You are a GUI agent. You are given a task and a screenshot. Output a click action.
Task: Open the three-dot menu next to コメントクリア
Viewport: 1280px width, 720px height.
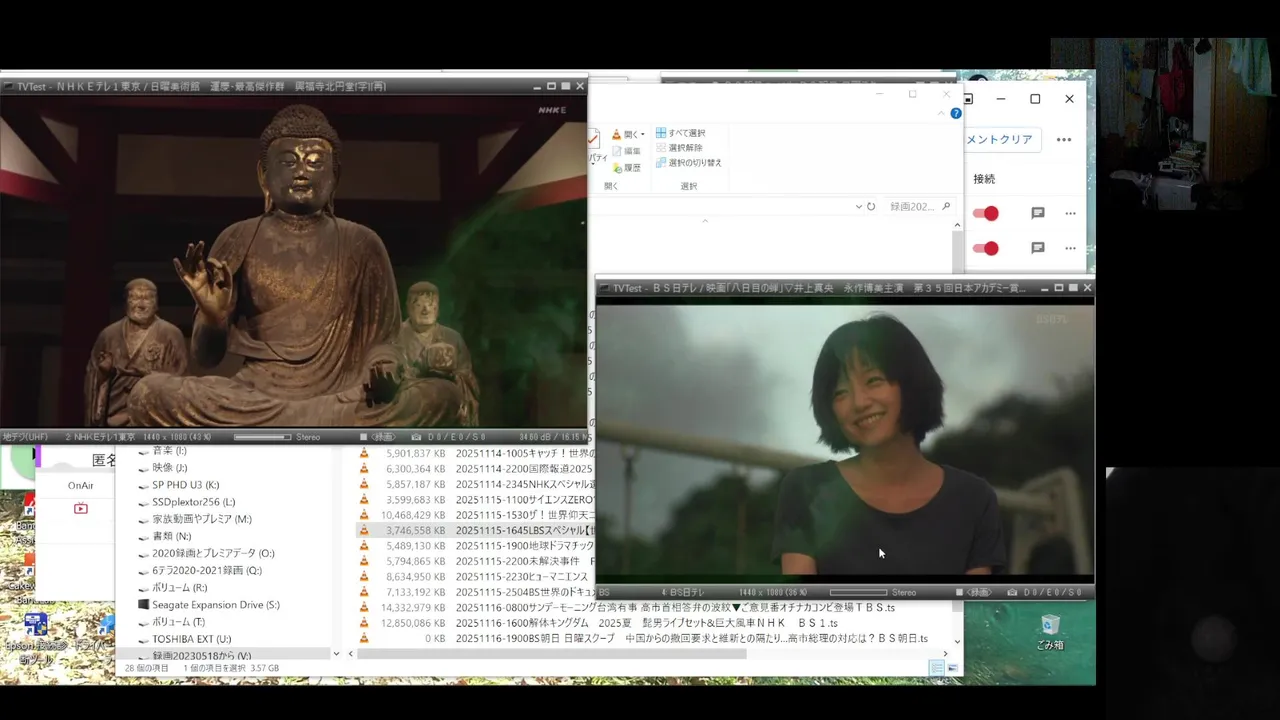tap(1064, 139)
